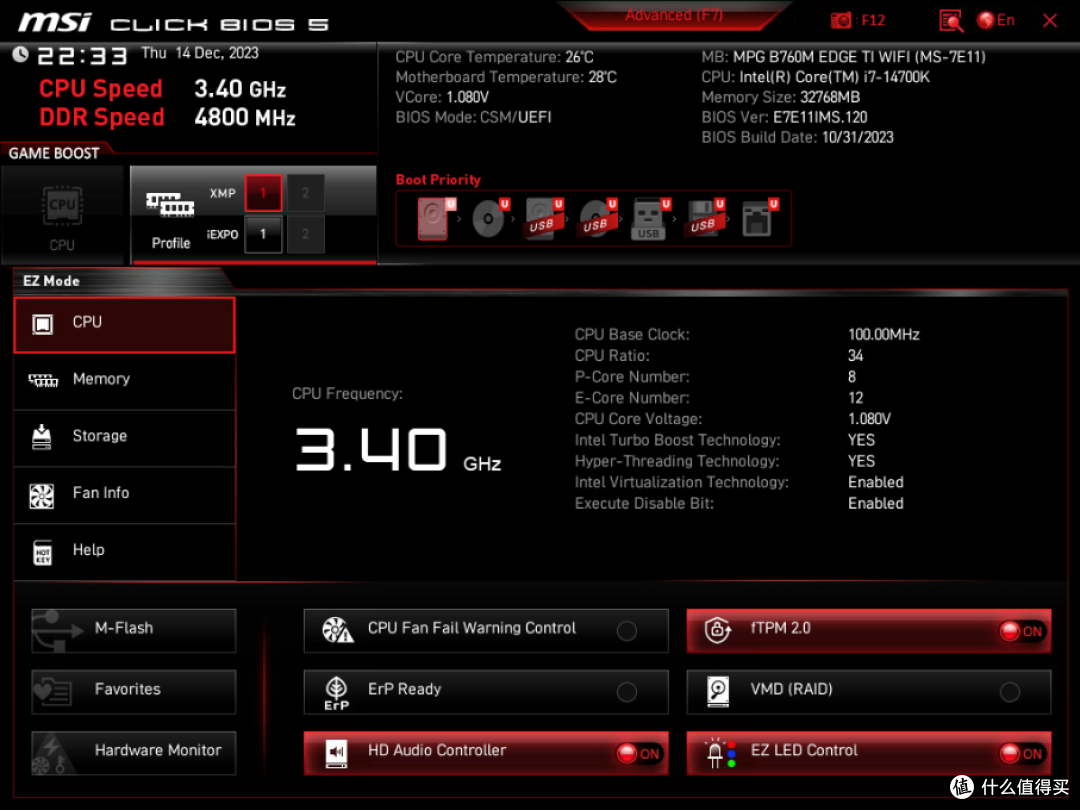Image resolution: width=1080 pixels, height=810 pixels.
Task: Select the USB floppy boot device
Action: click(704, 218)
